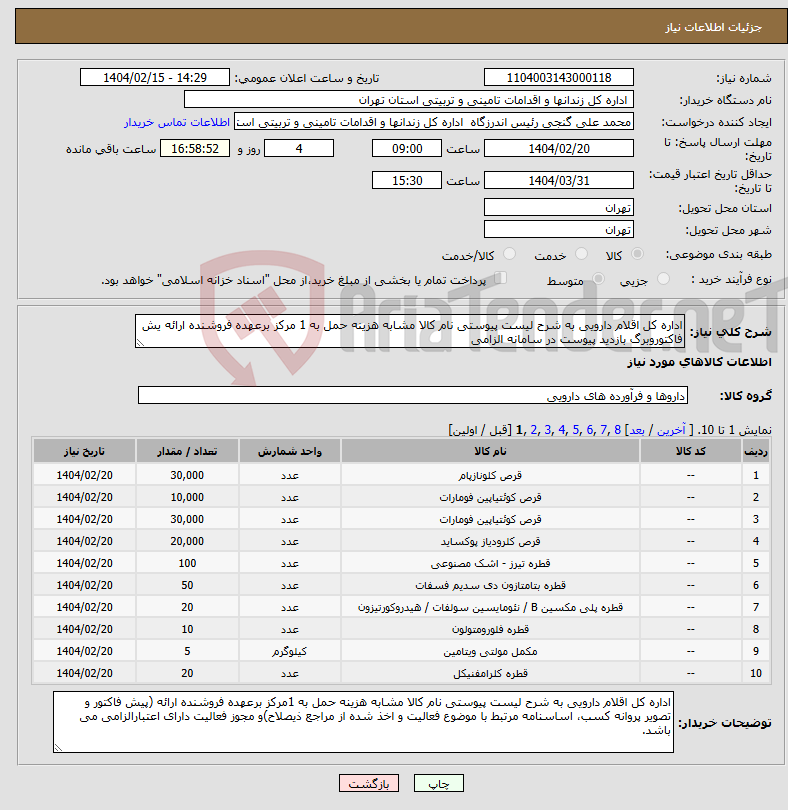Go to page 6 of items
This screenshot has height=810, width=788.
tap(590, 430)
